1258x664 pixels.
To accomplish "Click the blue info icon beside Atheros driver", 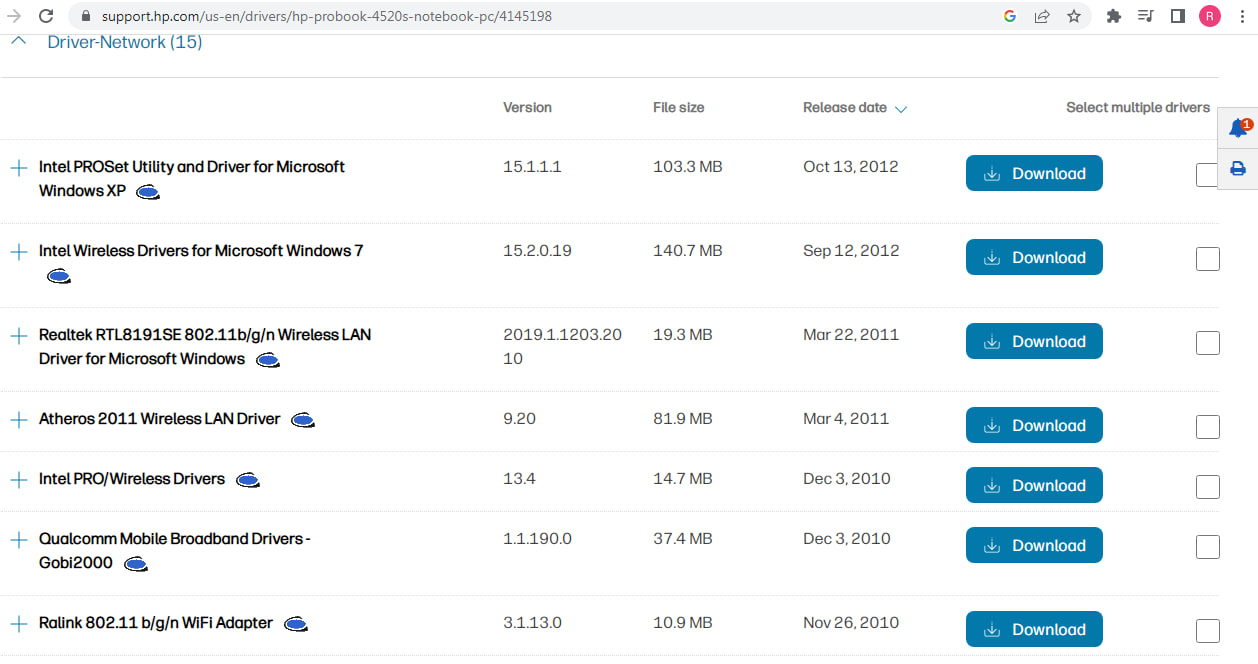I will [303, 420].
